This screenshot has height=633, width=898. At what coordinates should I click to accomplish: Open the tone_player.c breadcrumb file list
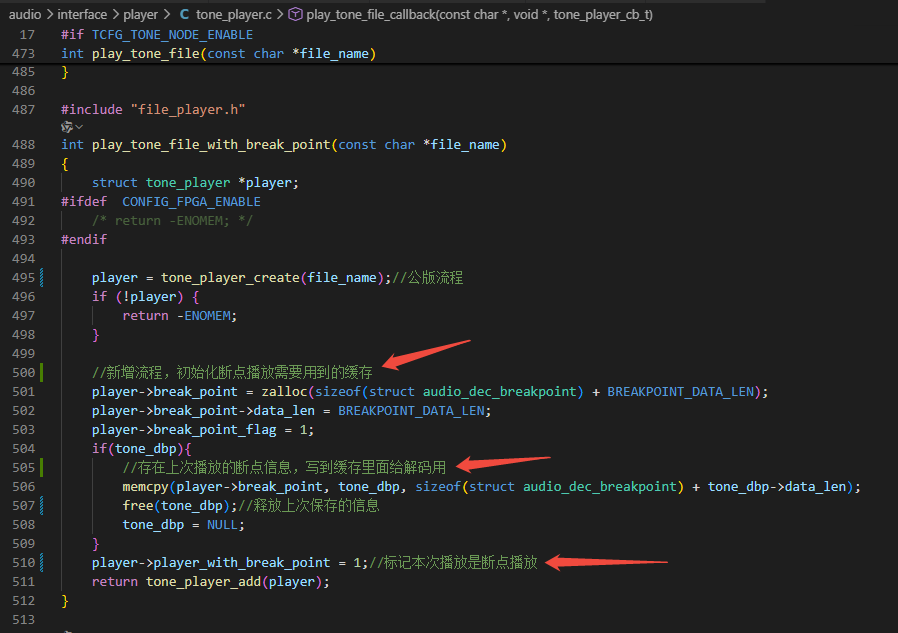tap(234, 14)
